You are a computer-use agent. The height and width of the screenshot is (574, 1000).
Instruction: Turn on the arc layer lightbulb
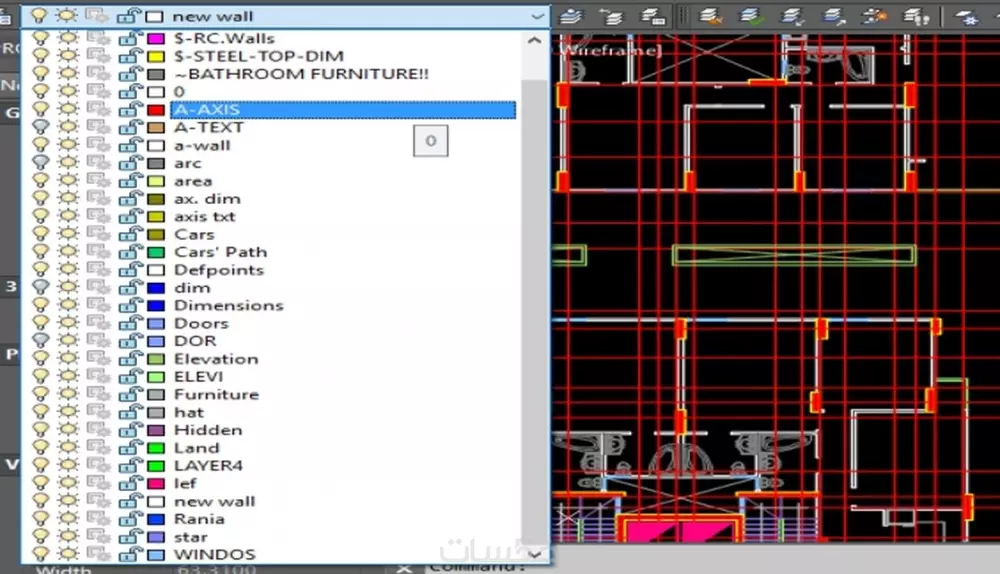40,163
